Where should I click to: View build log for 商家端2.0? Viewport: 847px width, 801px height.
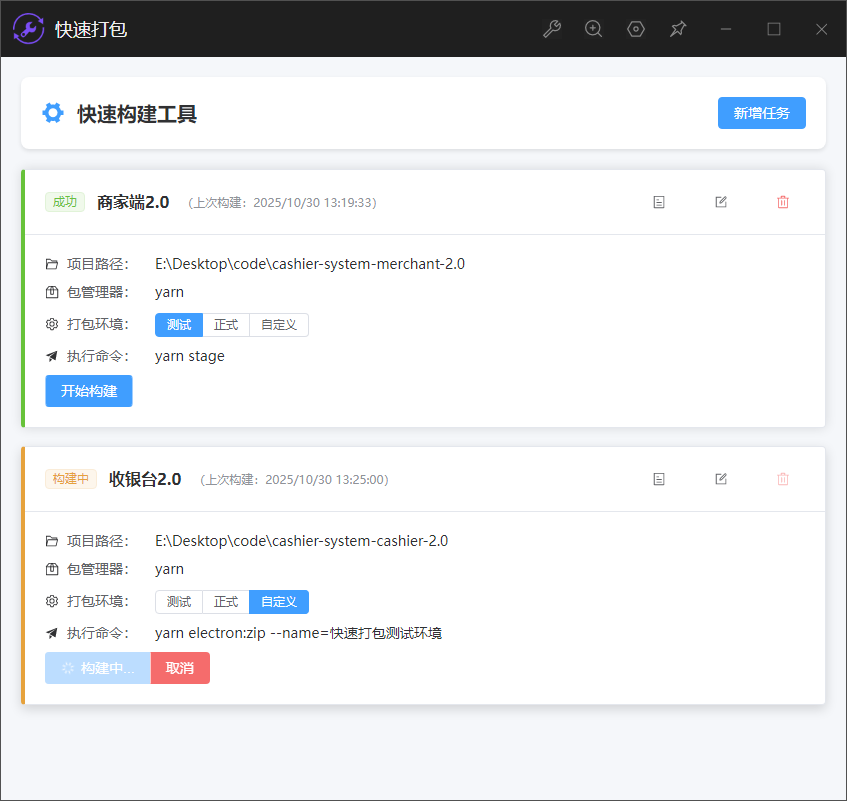click(659, 202)
